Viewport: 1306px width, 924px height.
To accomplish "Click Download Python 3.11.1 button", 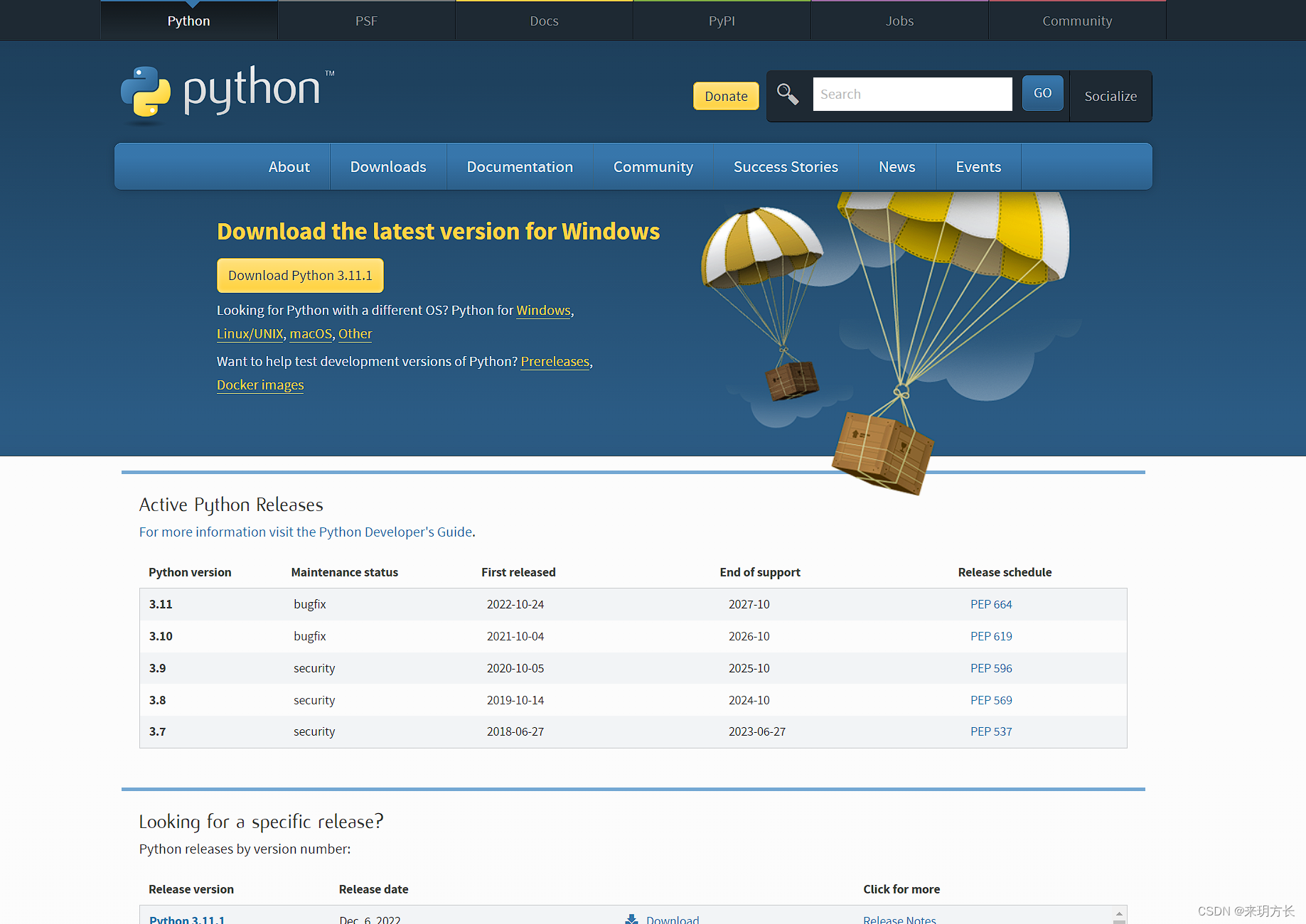I will (x=300, y=275).
